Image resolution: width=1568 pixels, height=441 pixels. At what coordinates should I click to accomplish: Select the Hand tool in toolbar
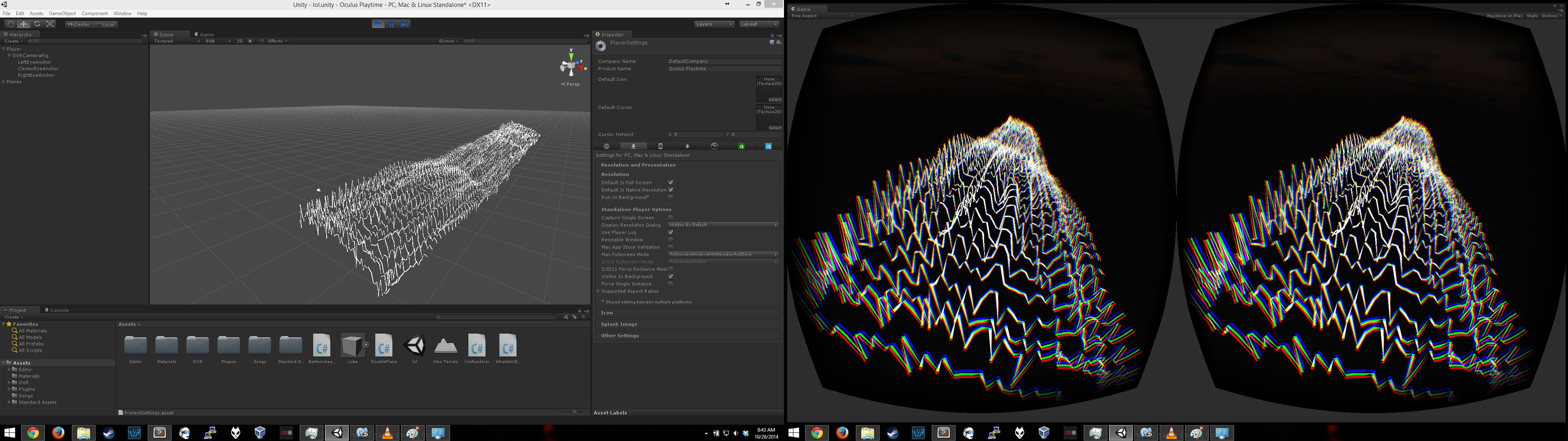10,24
